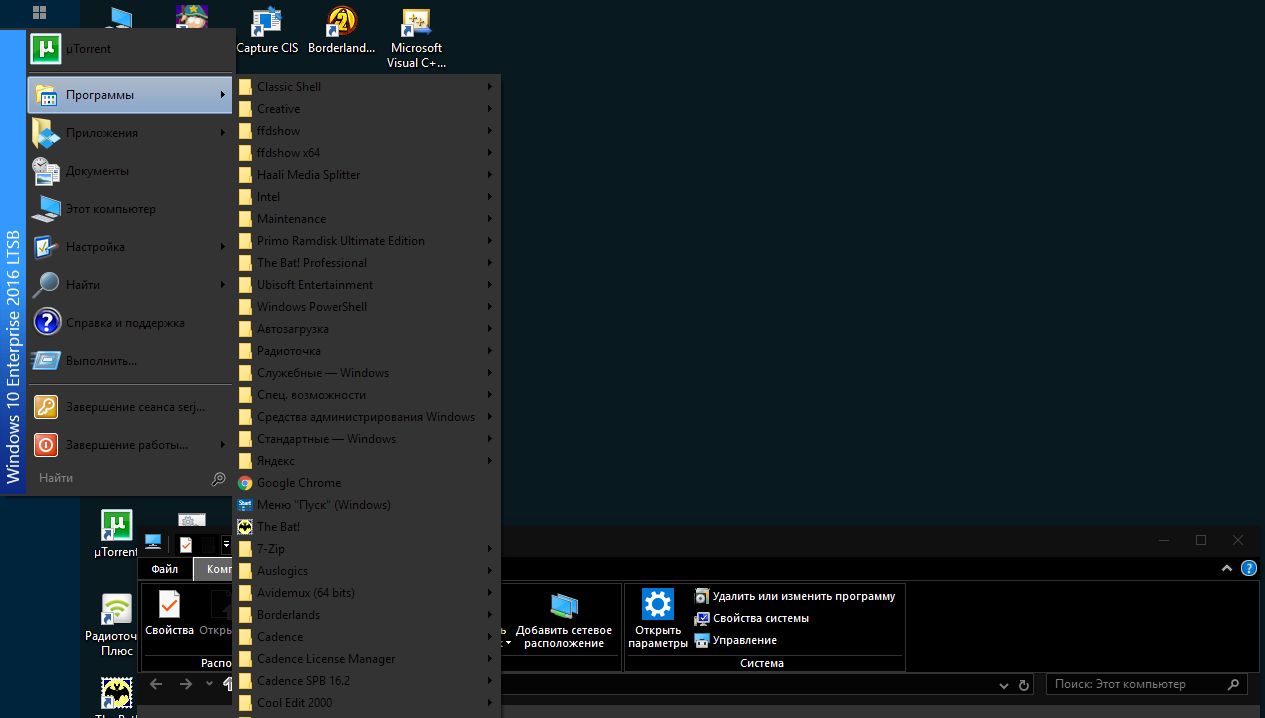Go forward in Explorer navigation
1265x718 pixels.
(185, 684)
